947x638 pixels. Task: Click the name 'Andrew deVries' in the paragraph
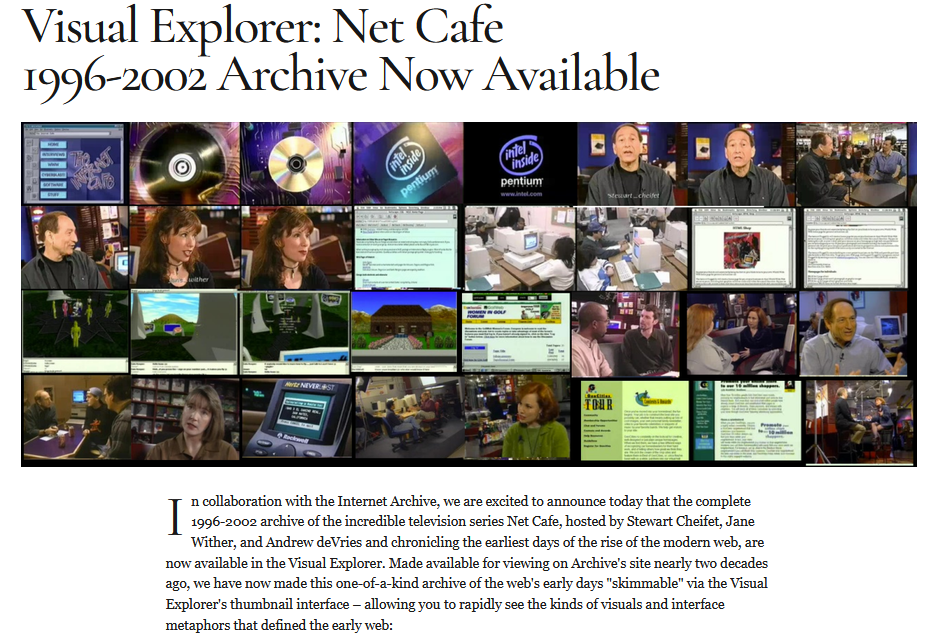click(313, 542)
